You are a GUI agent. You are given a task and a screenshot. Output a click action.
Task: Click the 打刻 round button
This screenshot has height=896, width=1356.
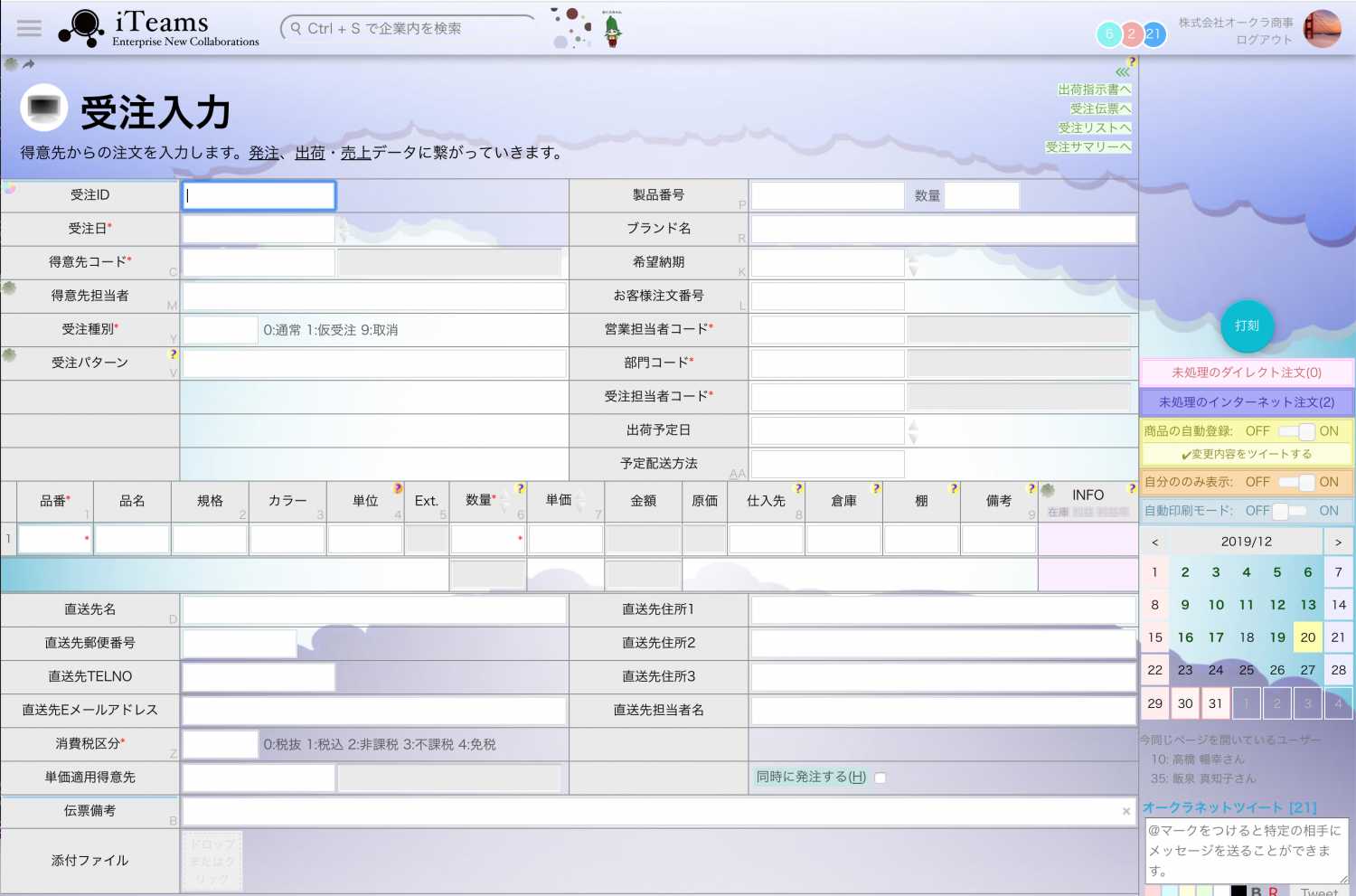pyautogui.click(x=1247, y=325)
